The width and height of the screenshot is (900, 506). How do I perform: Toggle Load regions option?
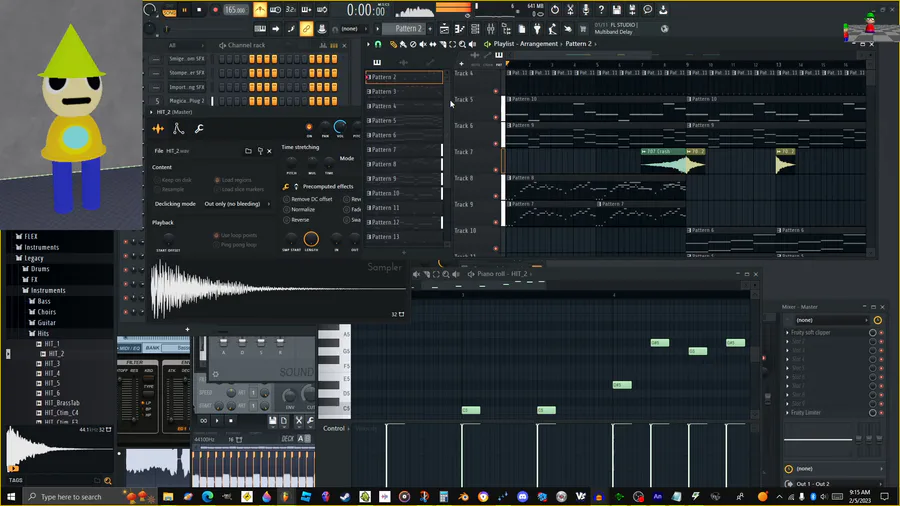pyautogui.click(x=232, y=180)
